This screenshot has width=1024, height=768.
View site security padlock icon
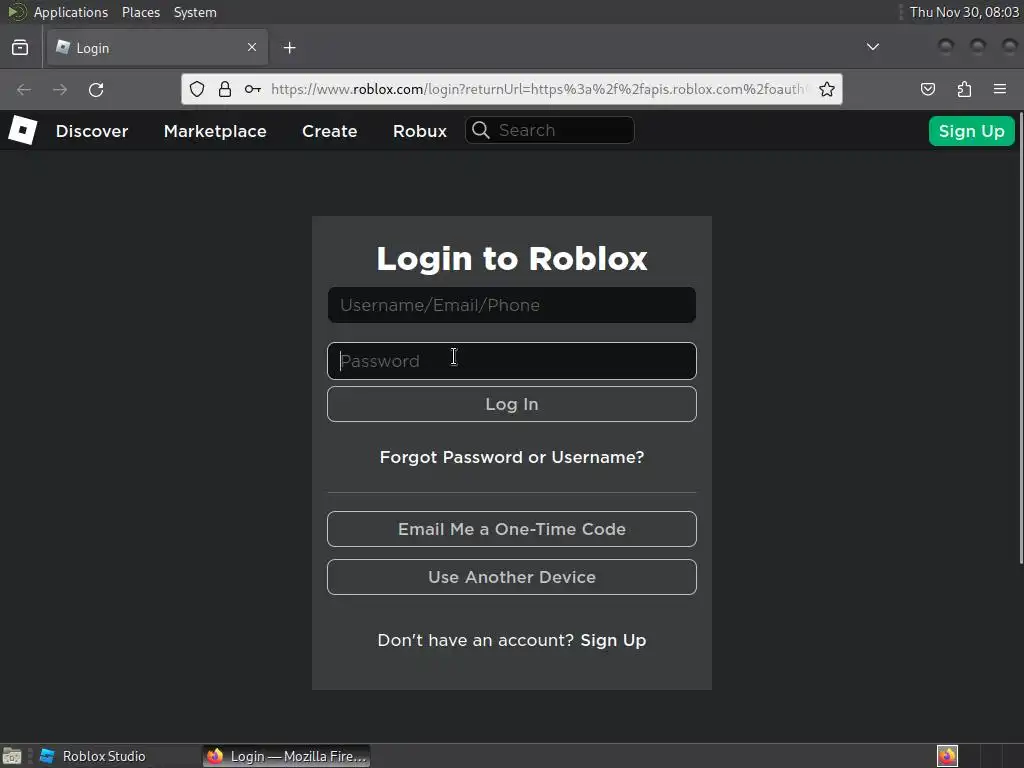tap(225, 89)
